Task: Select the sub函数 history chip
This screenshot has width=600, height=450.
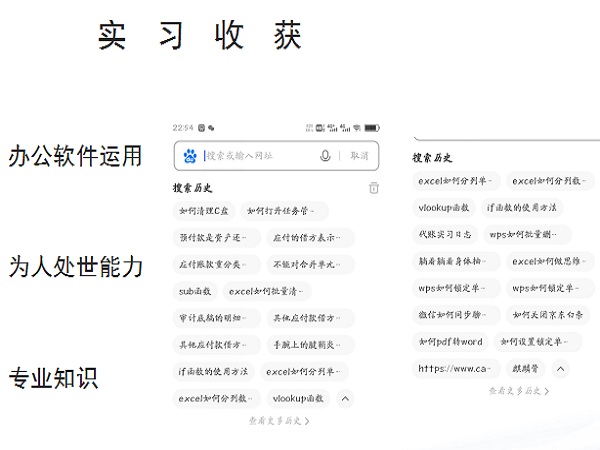Action: (195, 291)
